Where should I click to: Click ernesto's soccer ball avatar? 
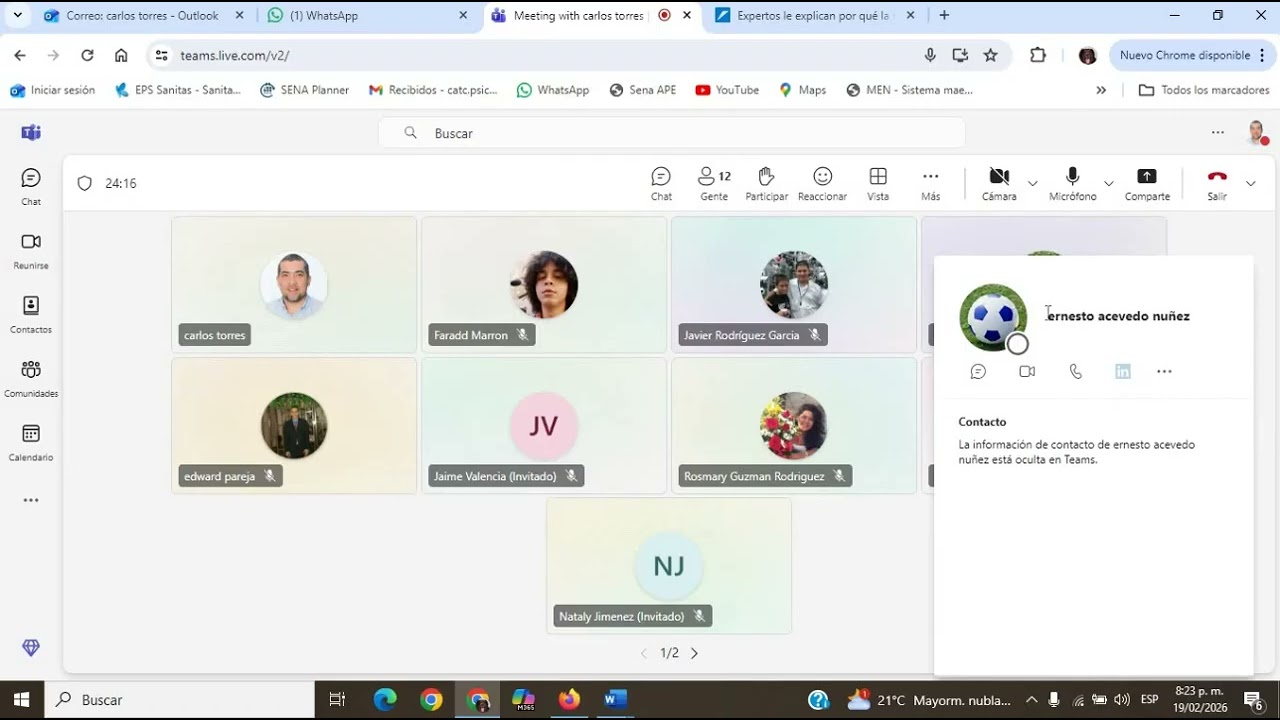[x=993, y=318]
